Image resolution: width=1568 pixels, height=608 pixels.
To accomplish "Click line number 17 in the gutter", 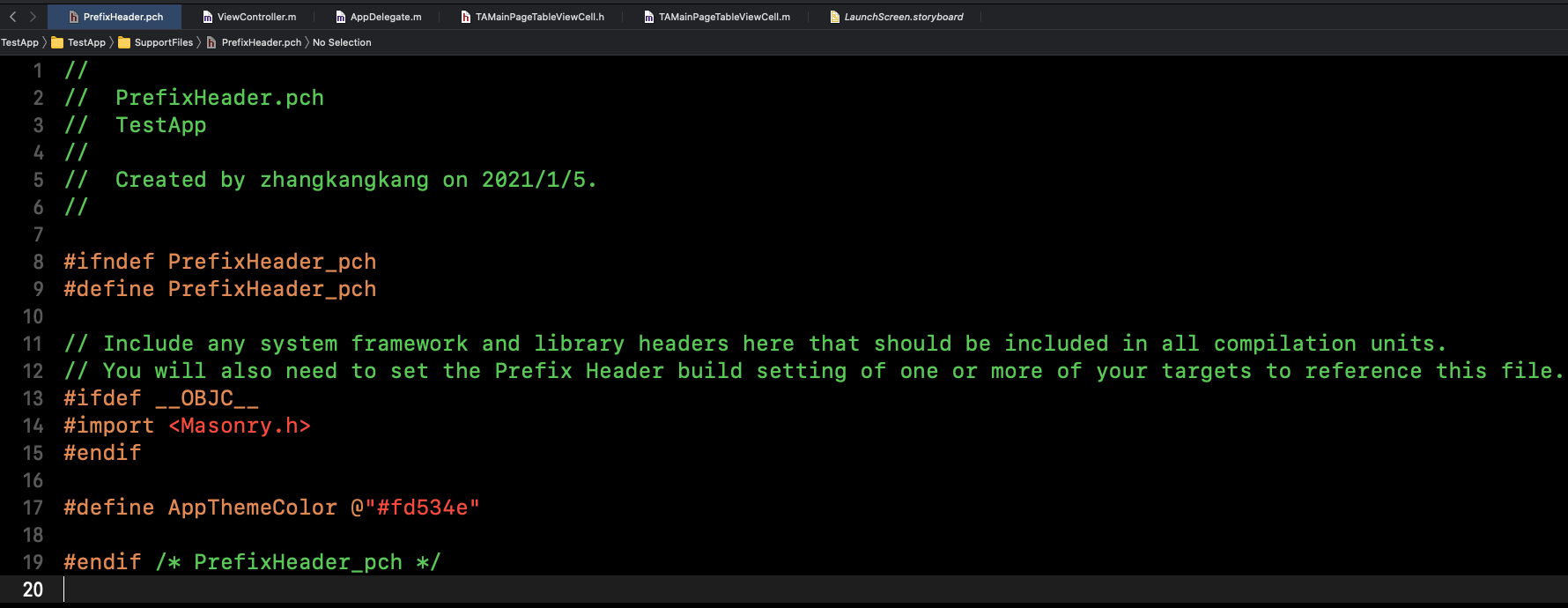I will click(33, 508).
